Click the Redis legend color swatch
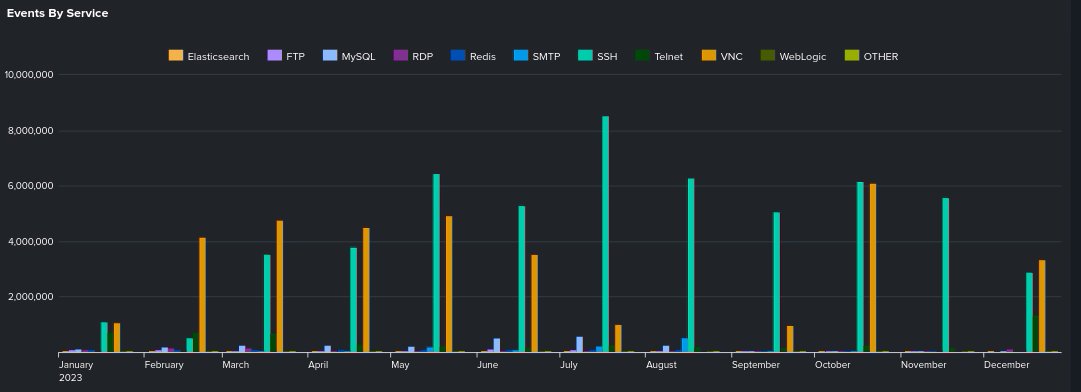 (458, 56)
